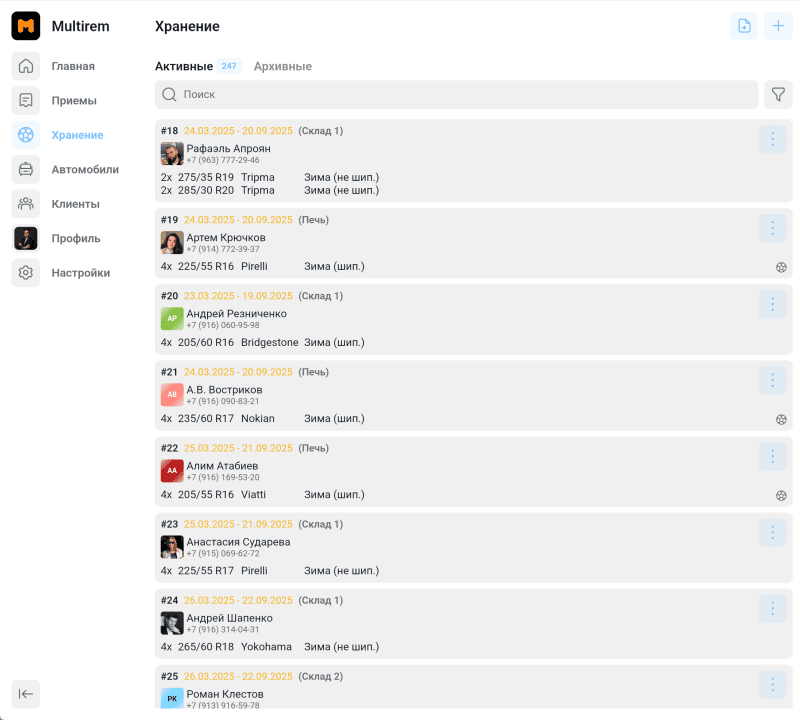The height and width of the screenshot is (720, 800).
Task: Select the Активные tab
Action: 184,66
